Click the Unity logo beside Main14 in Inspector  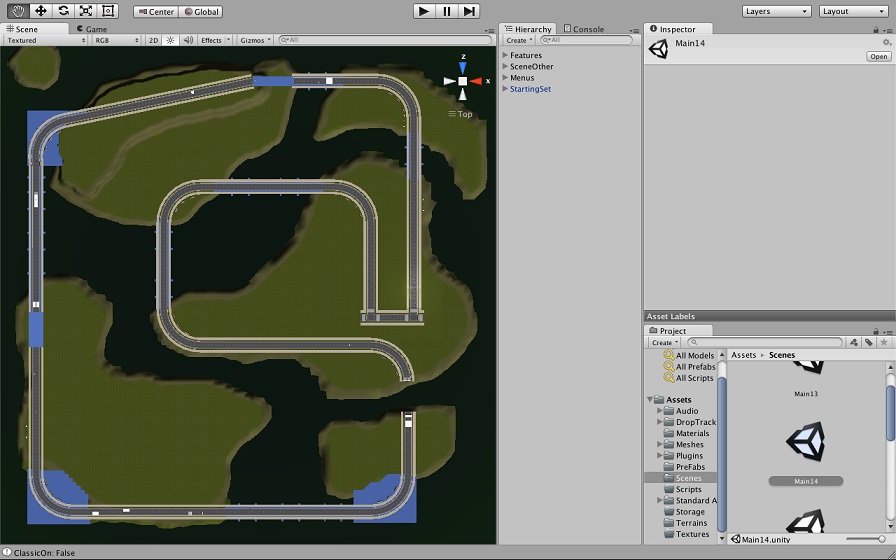658,49
